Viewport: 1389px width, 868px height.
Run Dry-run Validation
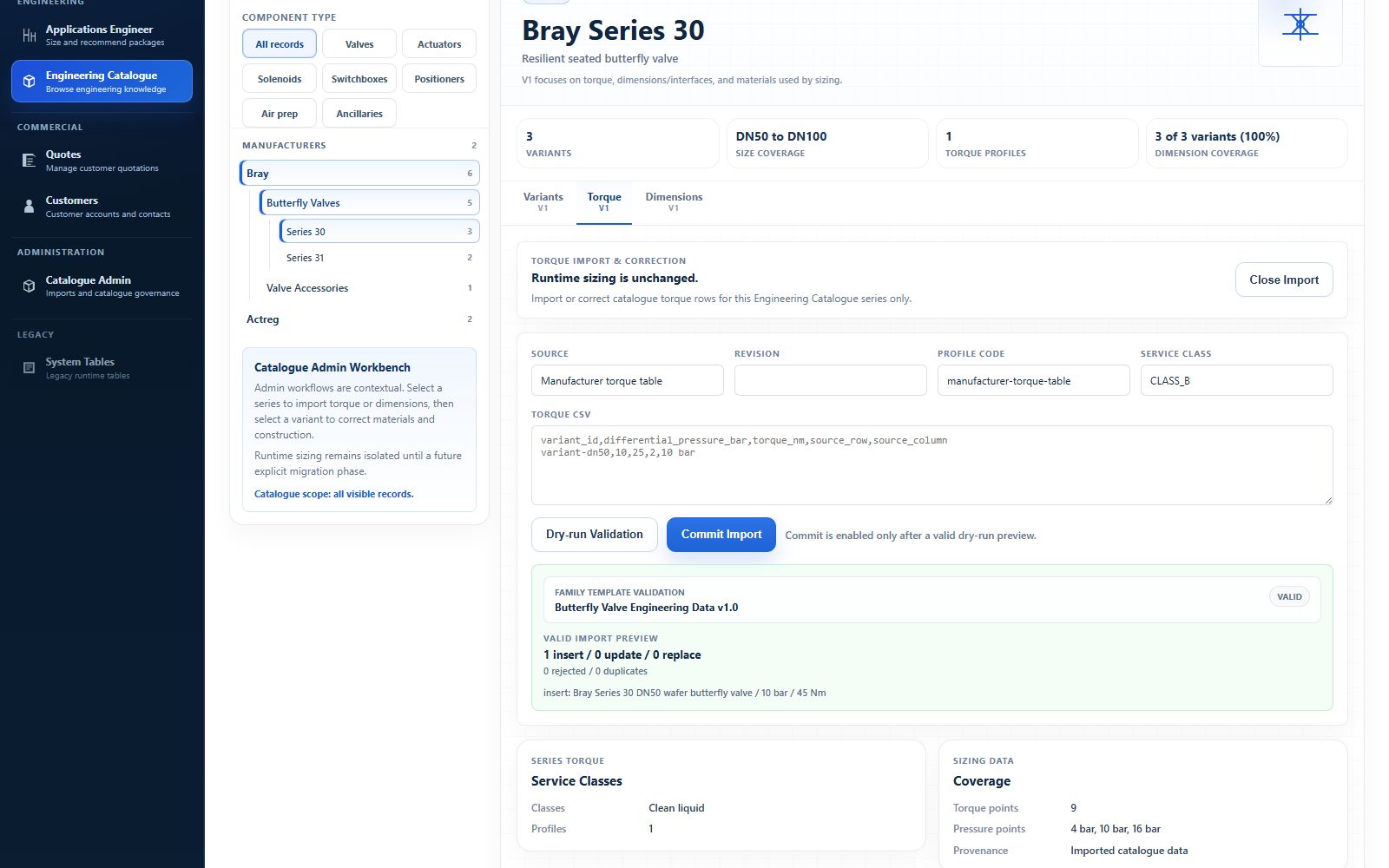(x=595, y=535)
